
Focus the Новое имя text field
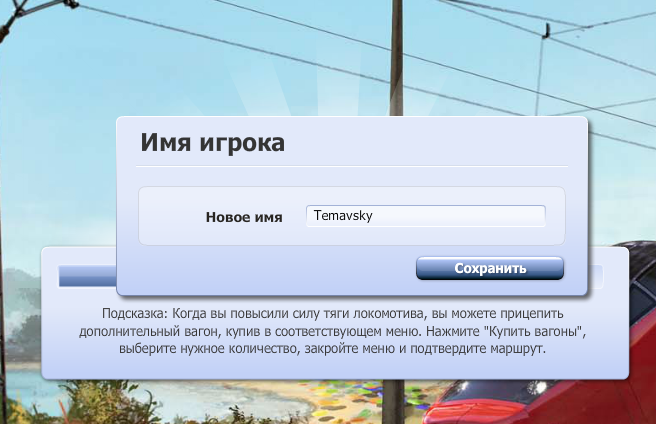tap(425, 216)
